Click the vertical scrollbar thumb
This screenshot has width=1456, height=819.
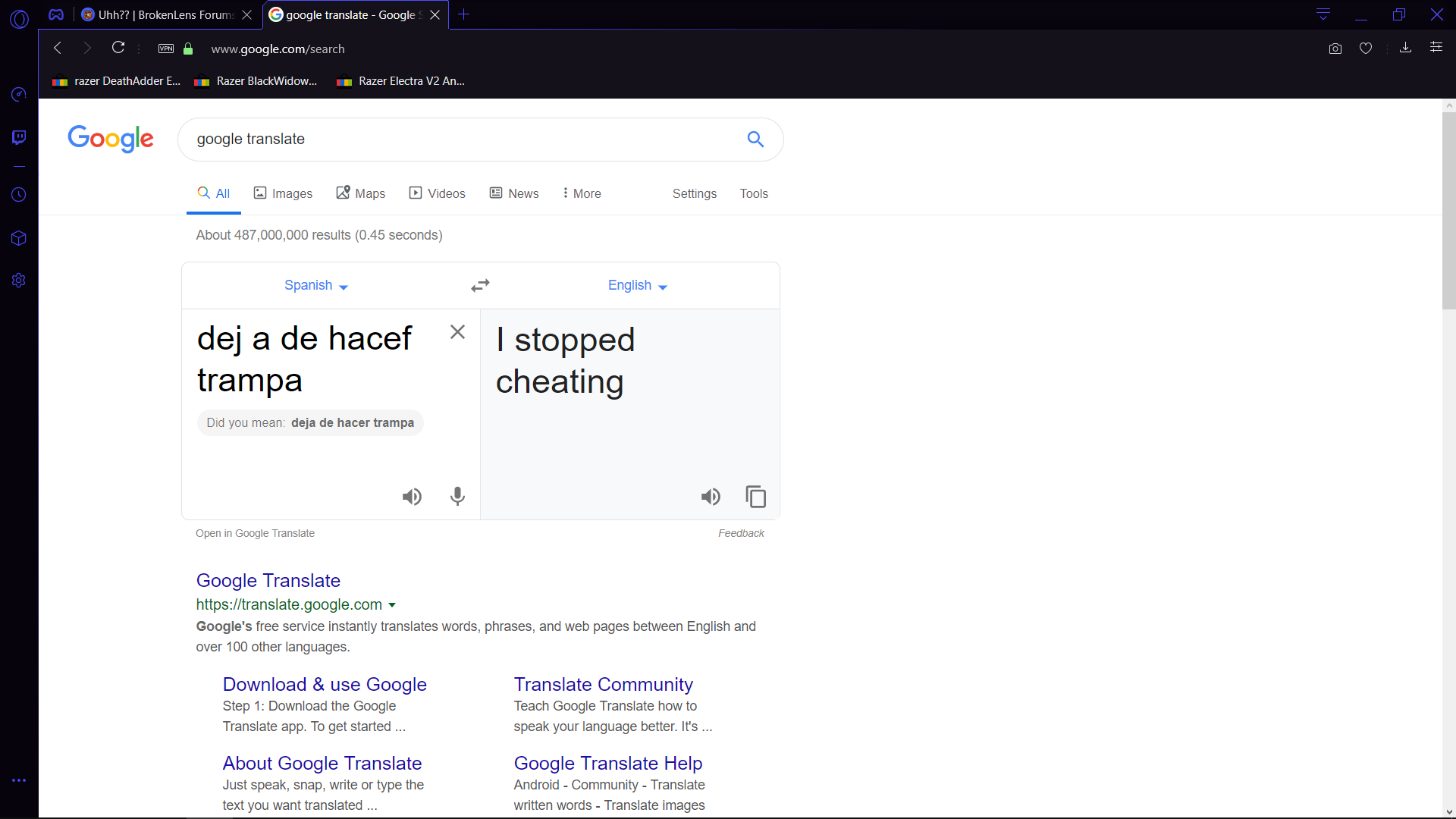1448,211
